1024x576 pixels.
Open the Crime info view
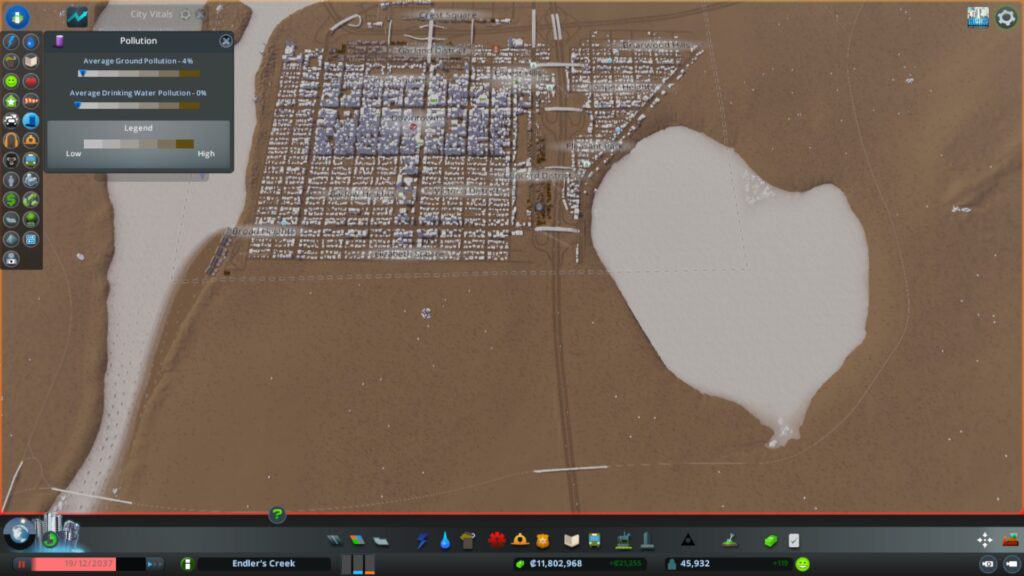click(x=11, y=159)
